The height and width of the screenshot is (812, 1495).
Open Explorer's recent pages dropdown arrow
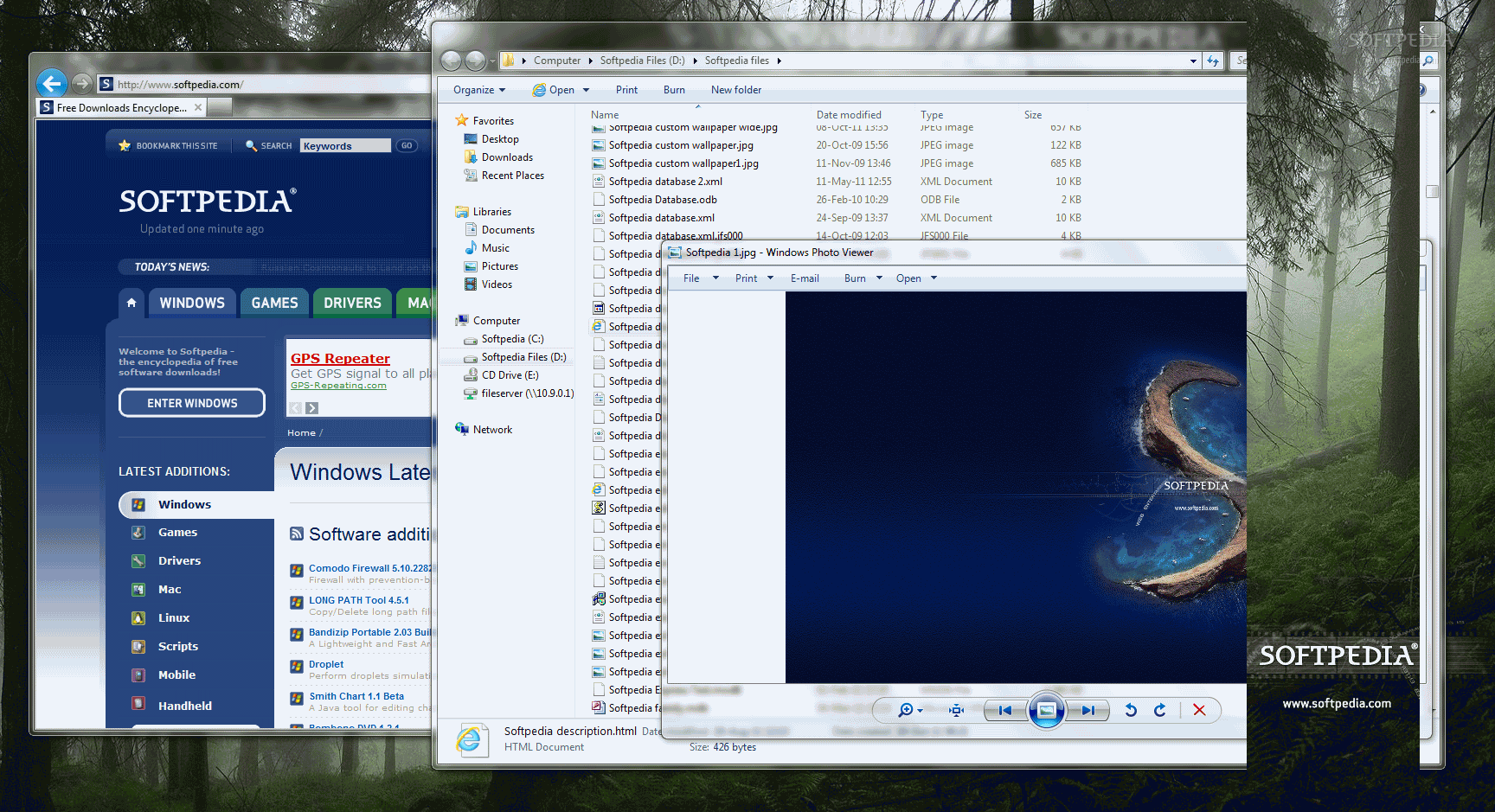coord(491,61)
